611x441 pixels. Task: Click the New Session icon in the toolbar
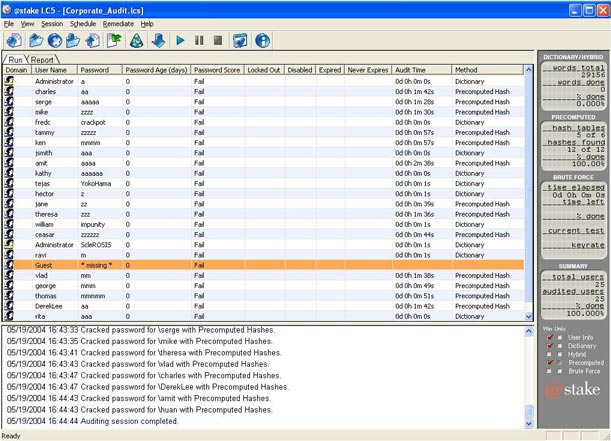15,41
